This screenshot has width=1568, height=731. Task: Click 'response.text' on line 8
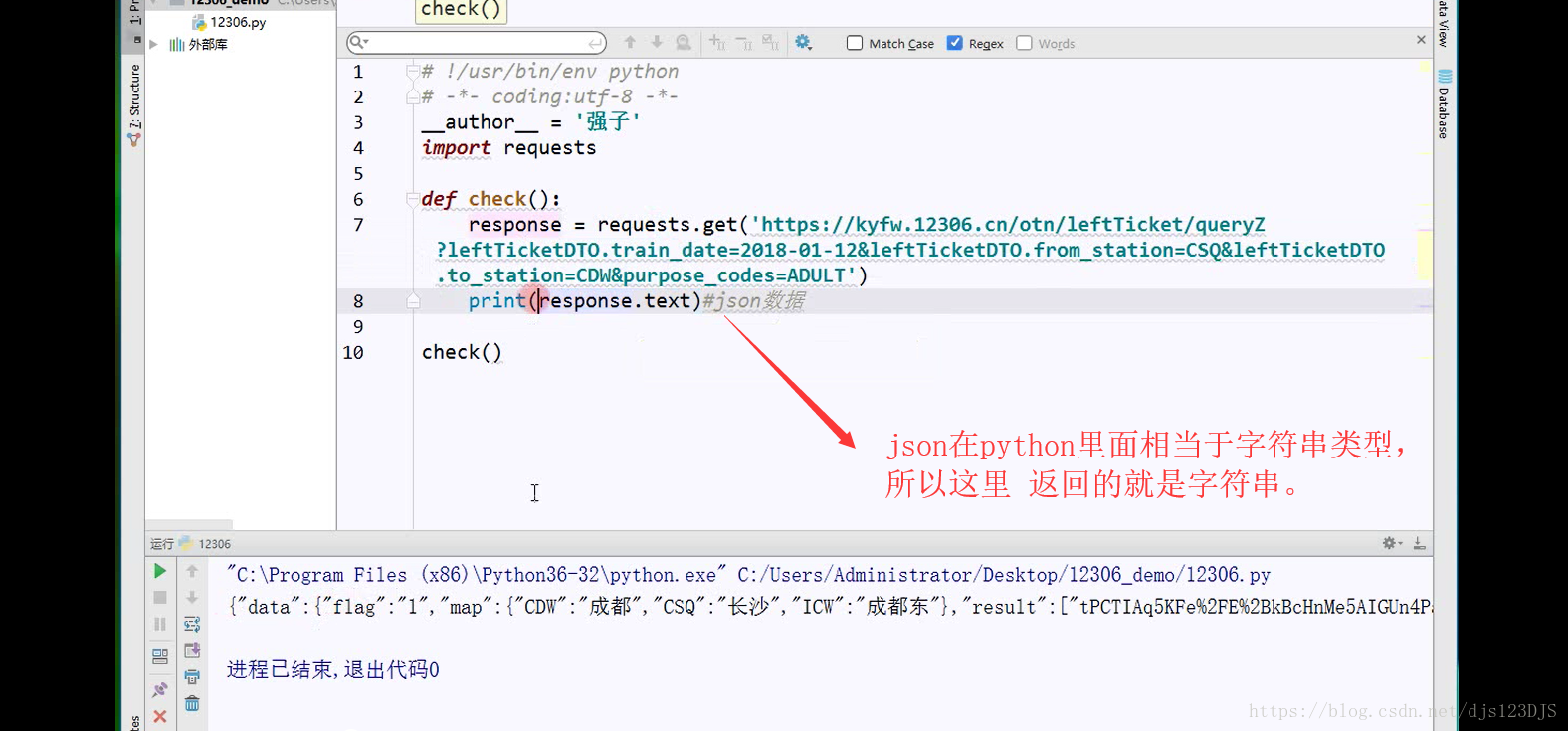[615, 300]
